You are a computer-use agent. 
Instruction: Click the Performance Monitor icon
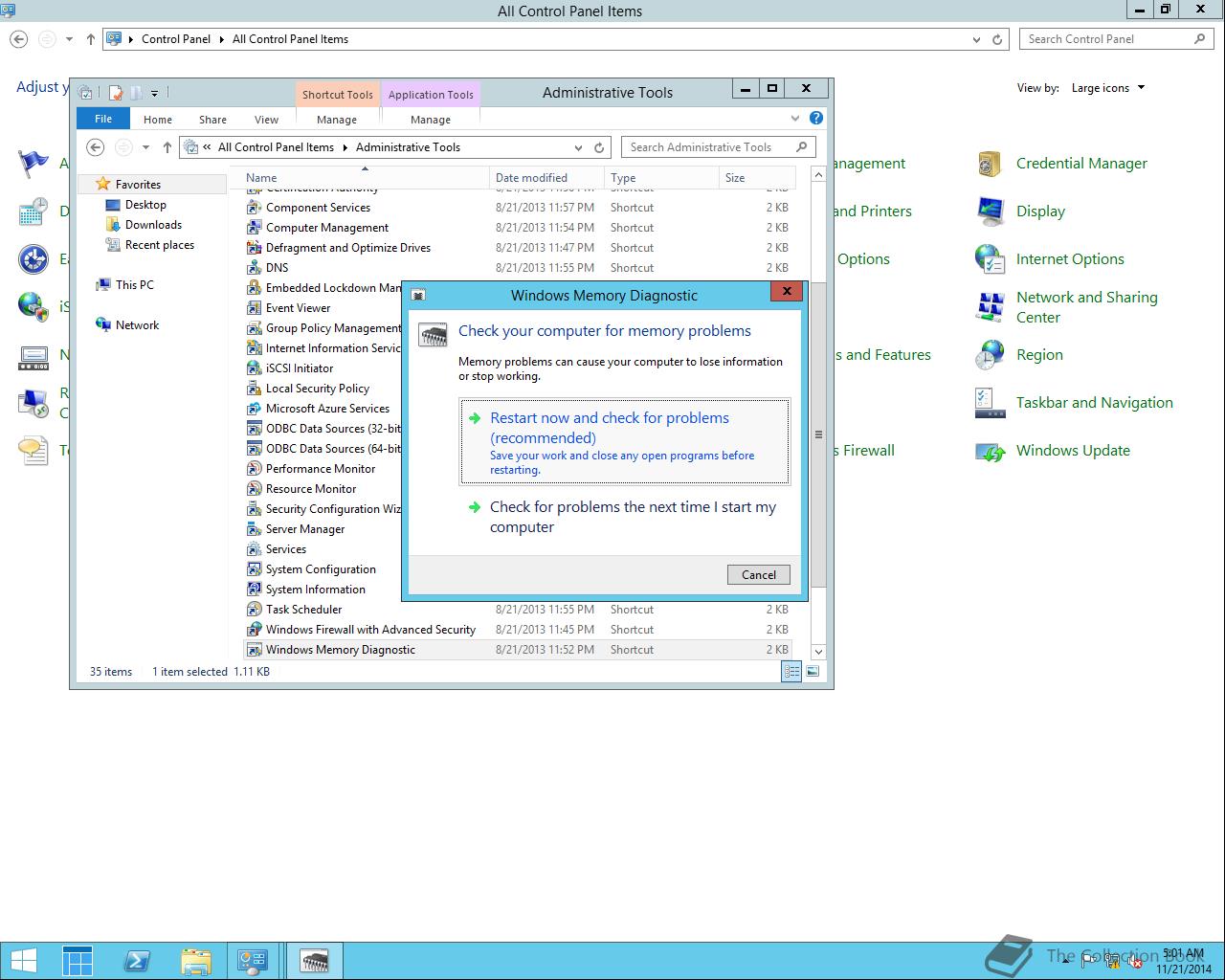click(254, 469)
